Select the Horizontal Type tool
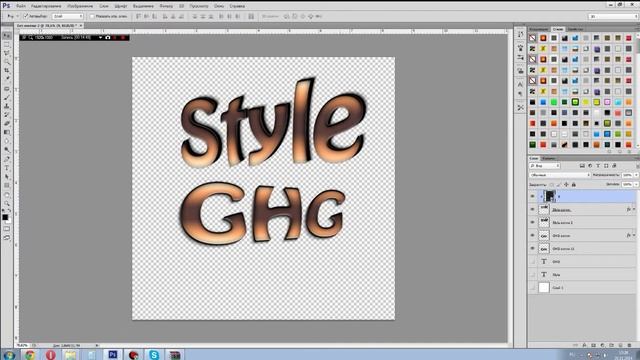Screen dimensions: 640x360 (x=7, y=168)
